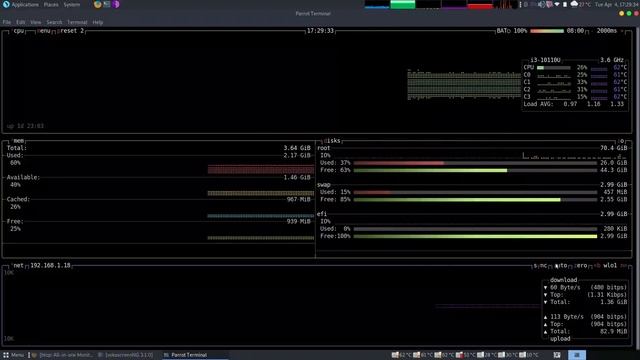Open the View menu of Parrot Terminal

tap(36, 22)
